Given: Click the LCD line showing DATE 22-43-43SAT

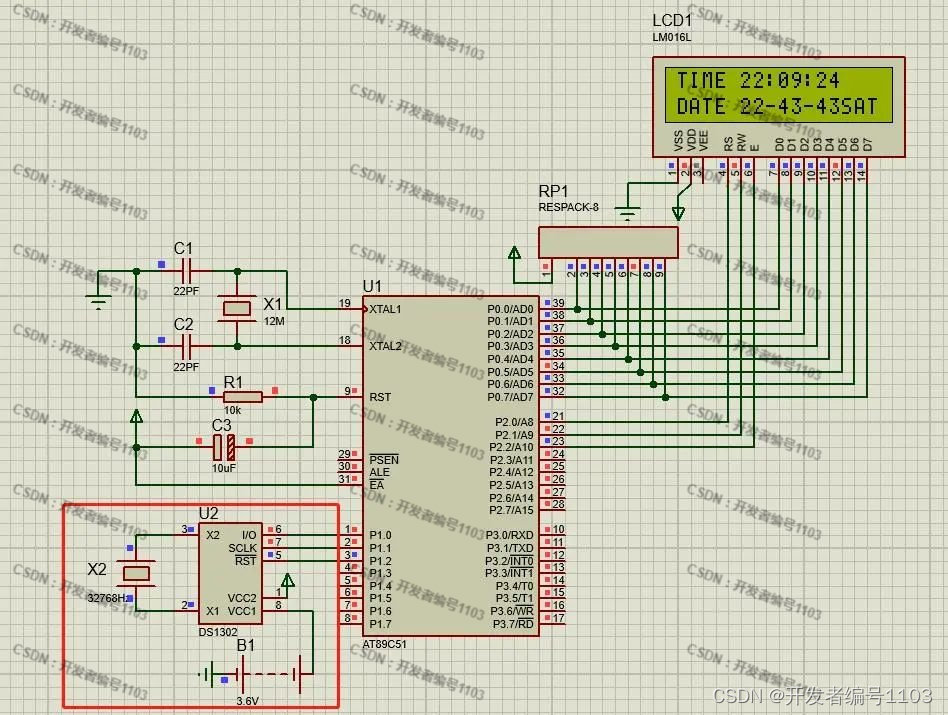Looking at the screenshot, I should coord(776,107).
